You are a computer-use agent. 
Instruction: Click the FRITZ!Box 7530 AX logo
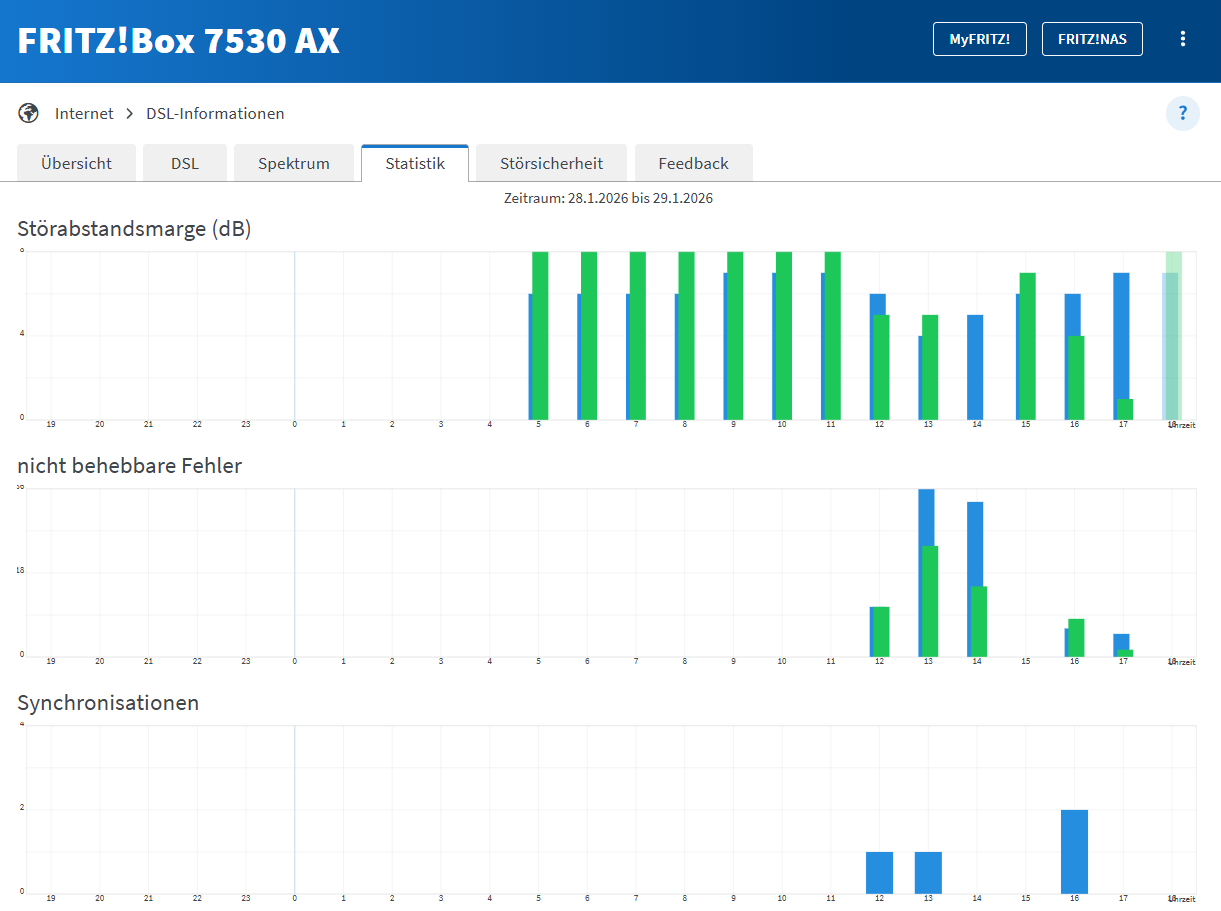click(x=179, y=40)
